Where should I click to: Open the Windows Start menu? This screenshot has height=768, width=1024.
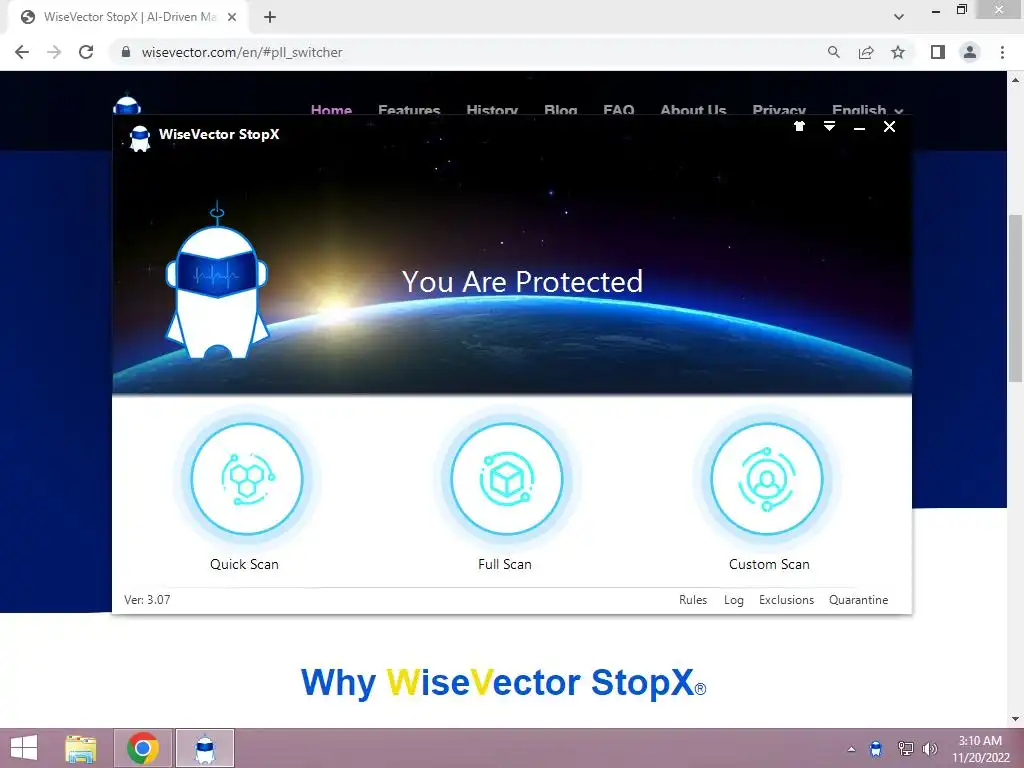pos(24,748)
